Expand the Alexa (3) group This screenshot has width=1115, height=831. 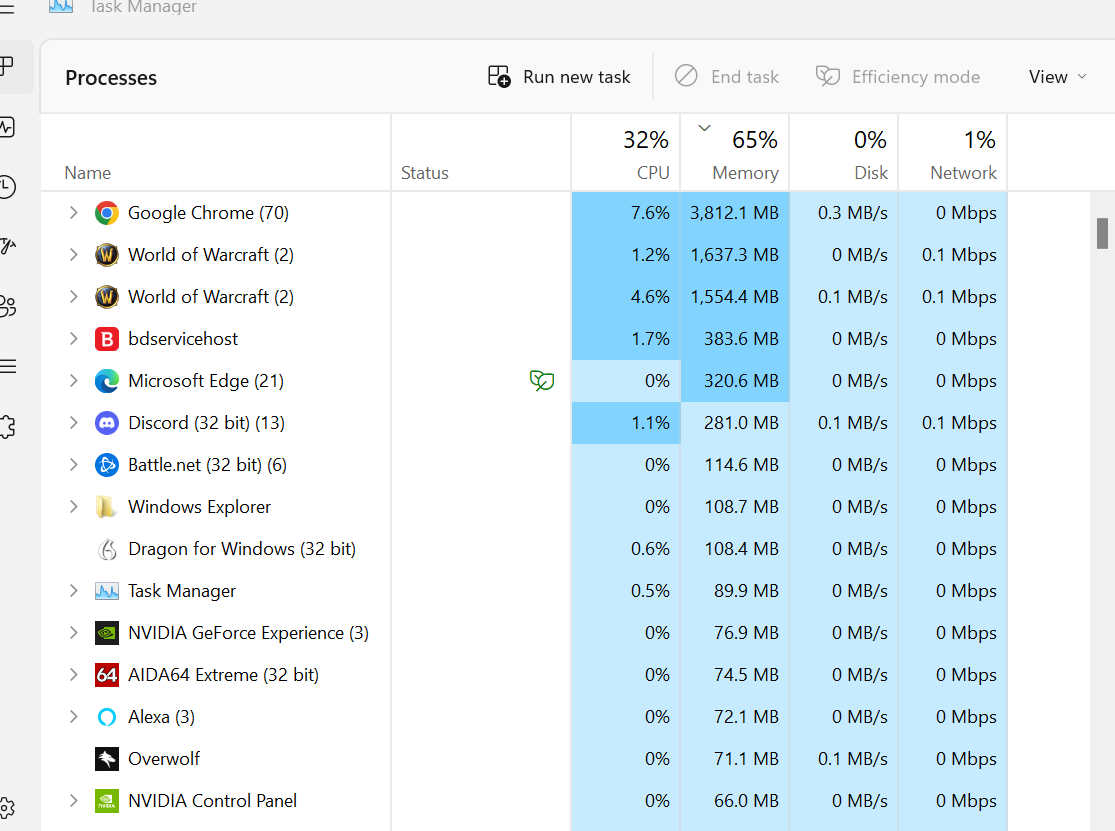point(73,716)
